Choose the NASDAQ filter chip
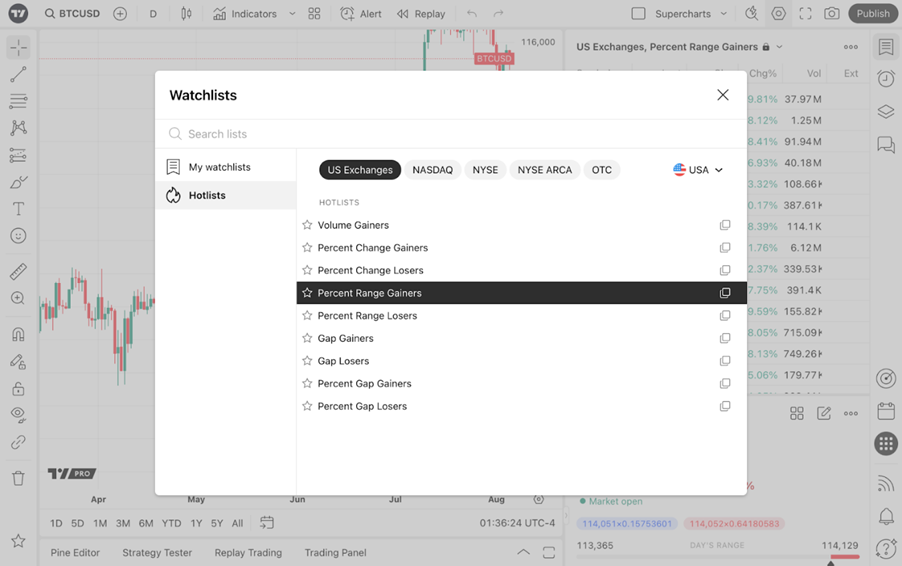The width and height of the screenshot is (902, 566). click(x=433, y=170)
